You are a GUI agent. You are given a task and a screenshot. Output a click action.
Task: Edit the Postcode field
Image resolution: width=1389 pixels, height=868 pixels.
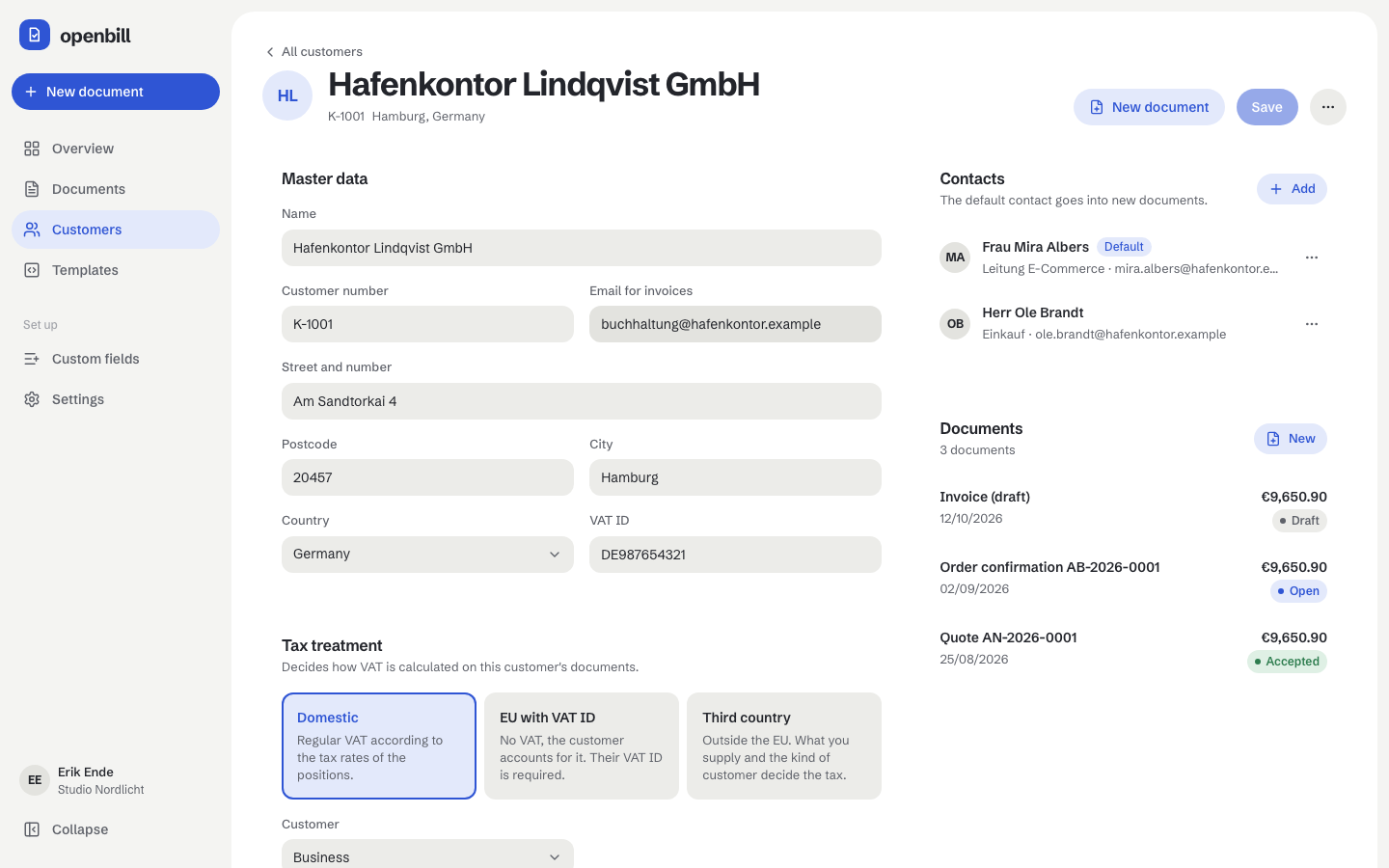427,477
